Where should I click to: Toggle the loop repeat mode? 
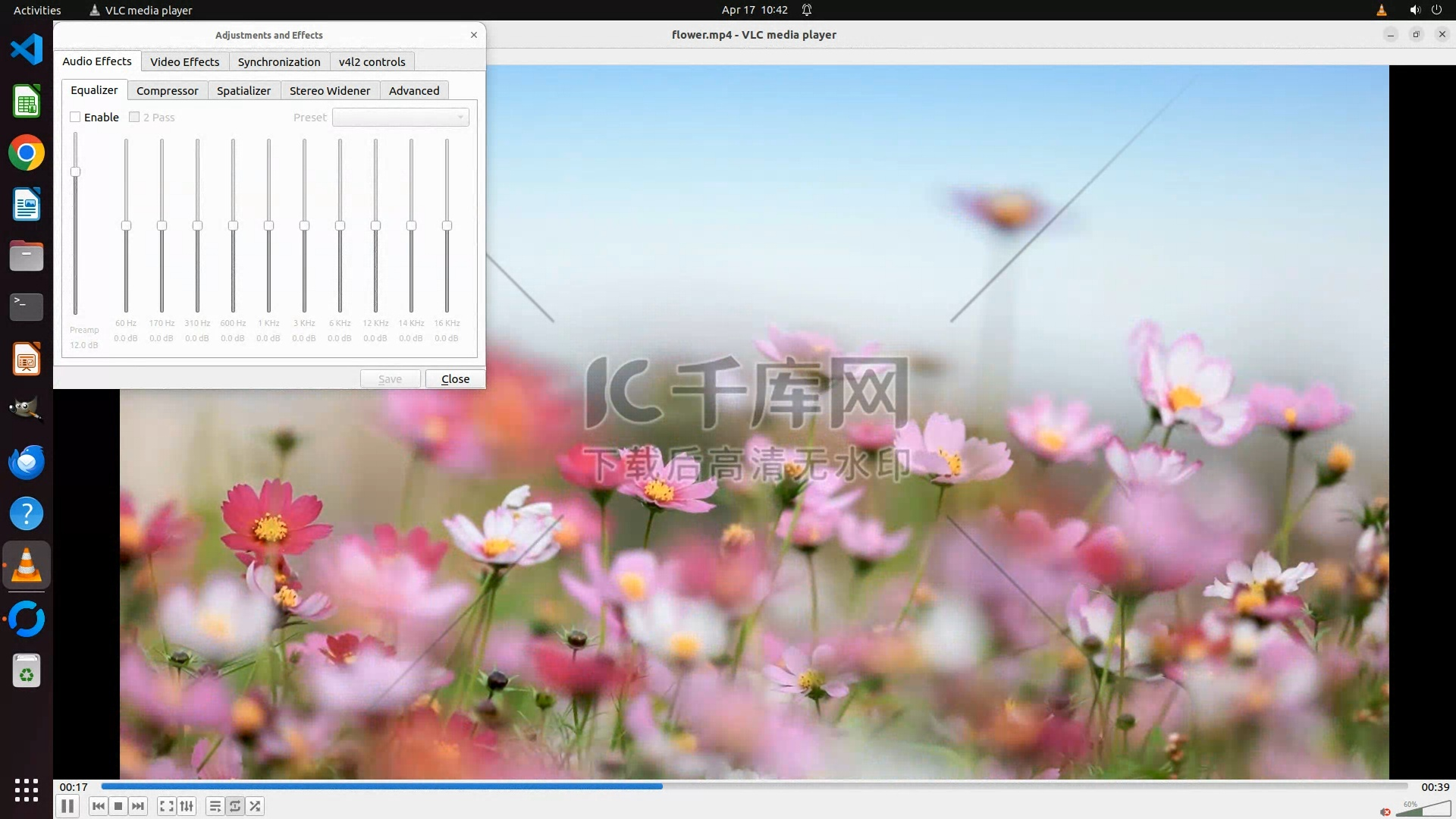pos(235,806)
